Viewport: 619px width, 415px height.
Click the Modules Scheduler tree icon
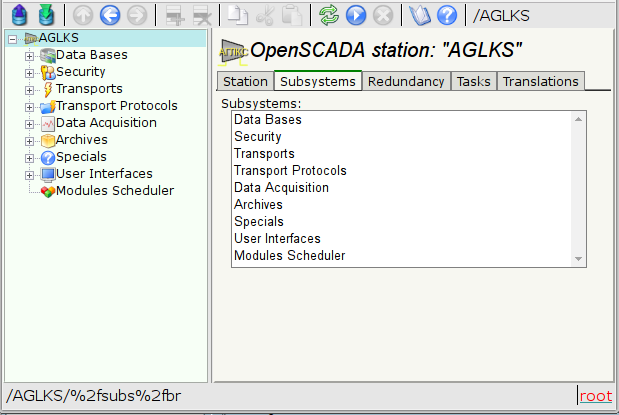coord(47,191)
